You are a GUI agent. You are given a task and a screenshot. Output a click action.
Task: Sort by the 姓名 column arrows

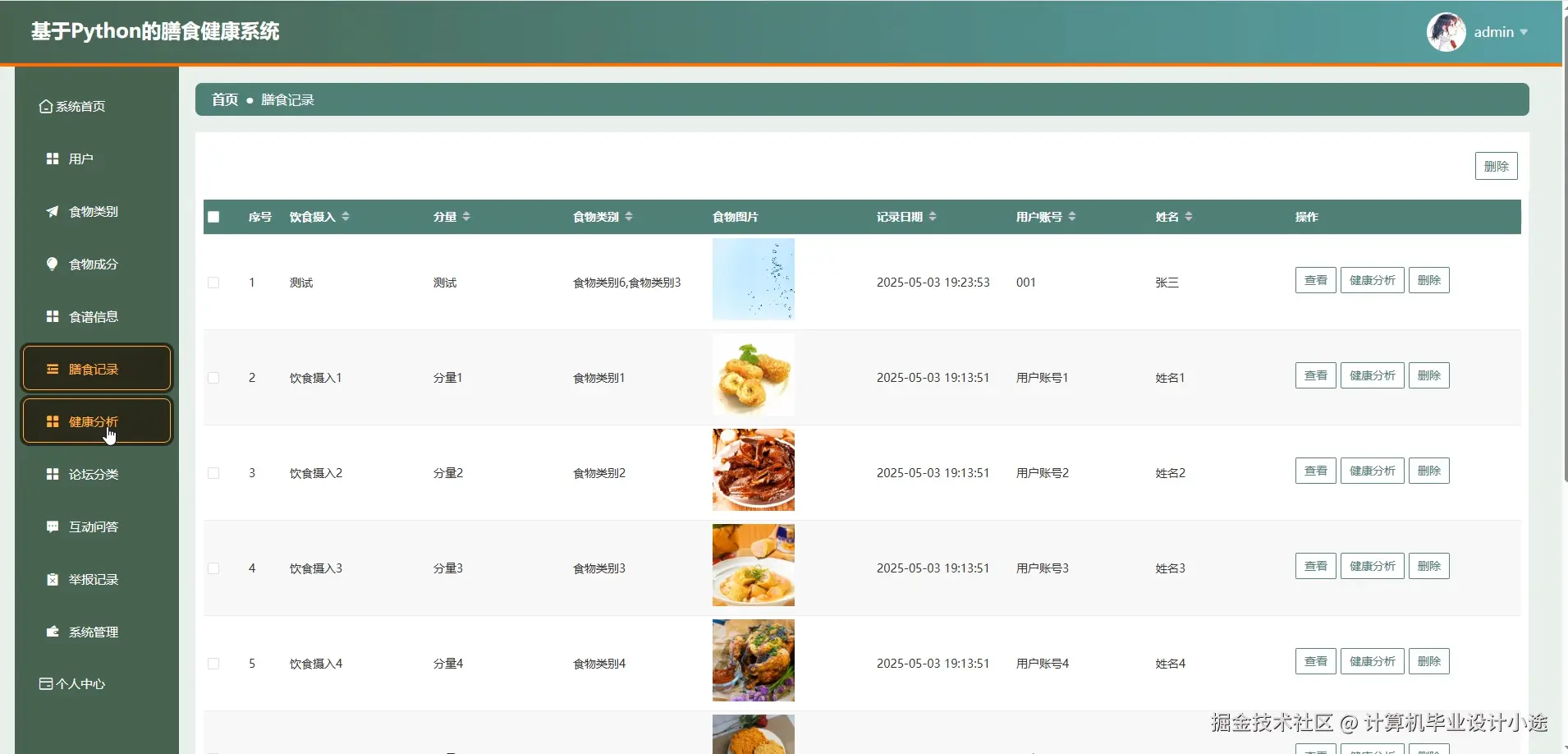[x=1189, y=216]
